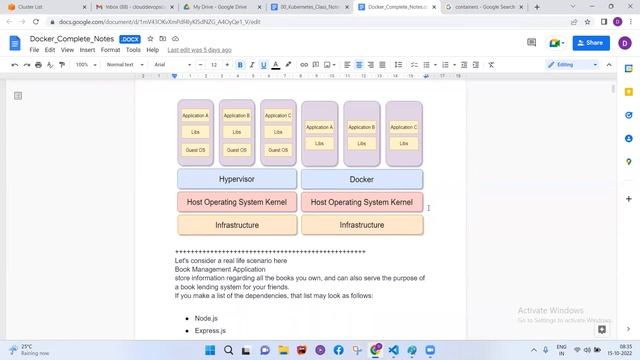Viewport: 640px width, 360px height.
Task: Open comment history icon
Action: (x=531, y=42)
